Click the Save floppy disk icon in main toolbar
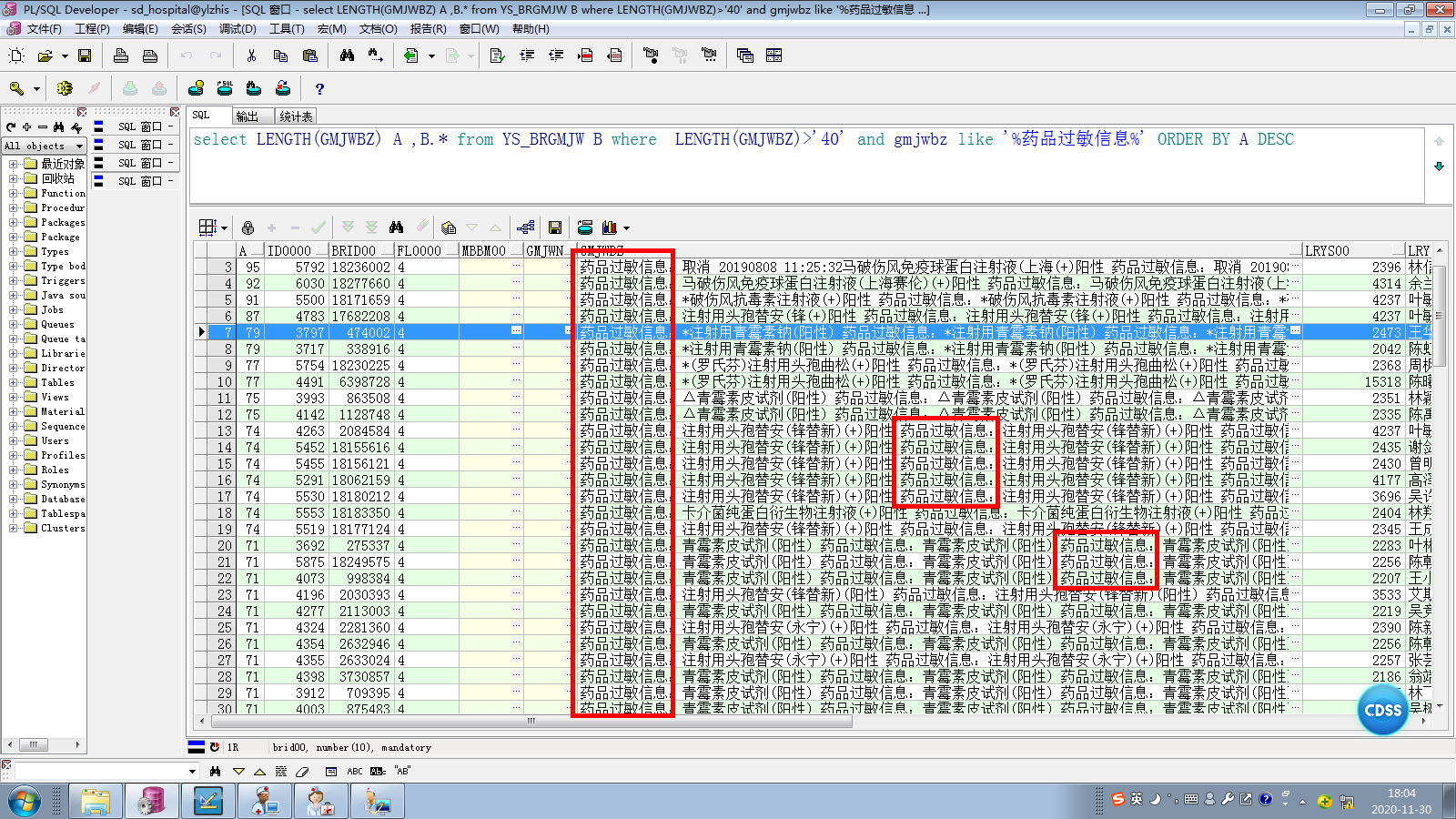This screenshot has height=819, width=1456. click(85, 56)
